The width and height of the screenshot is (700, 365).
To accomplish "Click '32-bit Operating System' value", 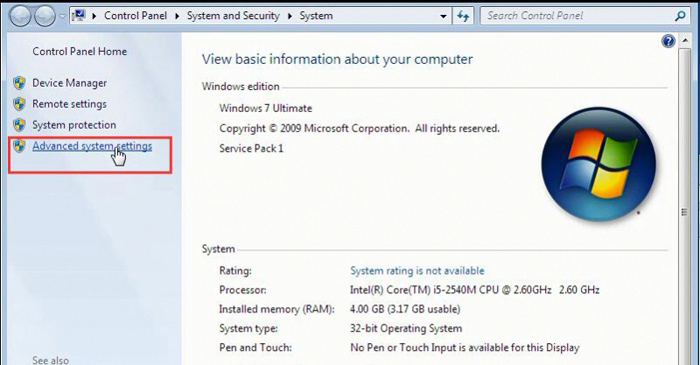I will [406, 329].
